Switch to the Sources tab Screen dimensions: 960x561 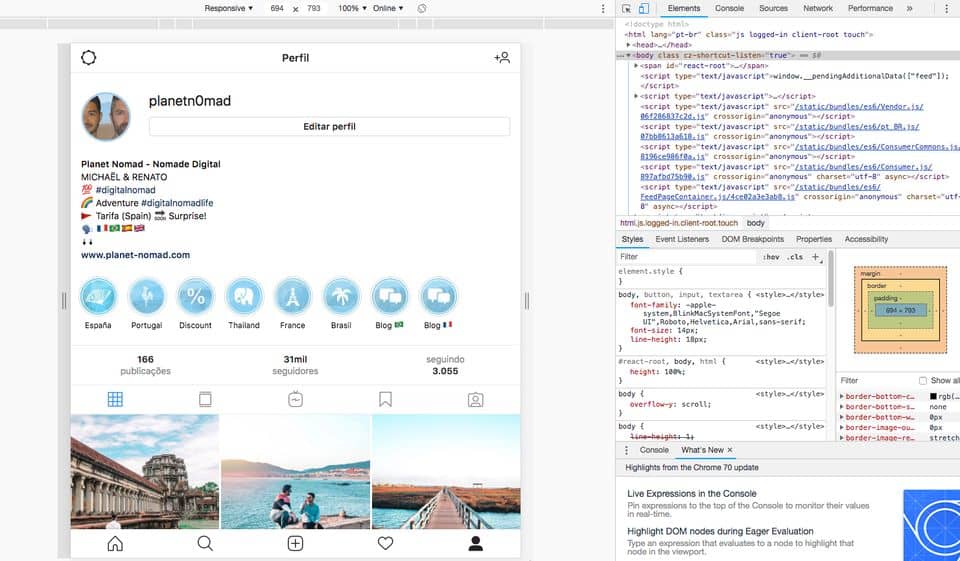click(x=773, y=9)
